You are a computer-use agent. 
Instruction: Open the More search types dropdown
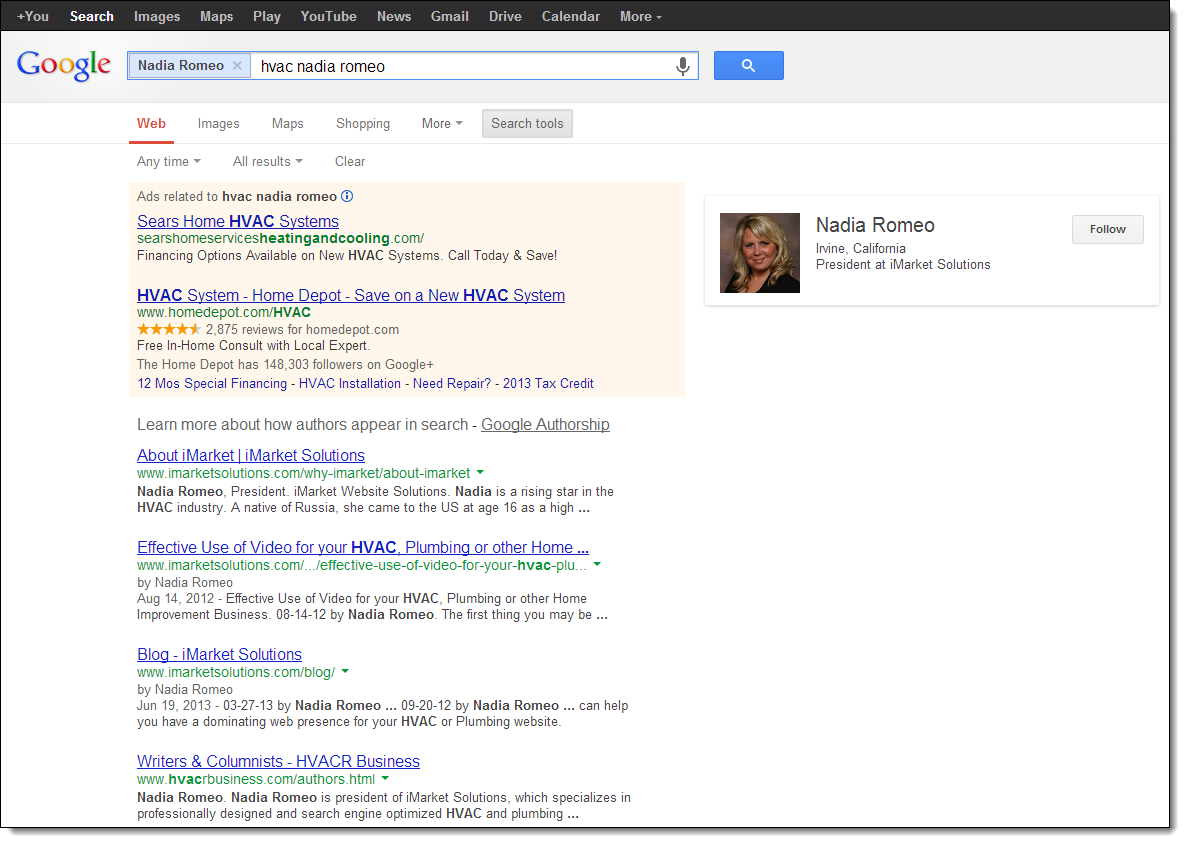coord(442,124)
